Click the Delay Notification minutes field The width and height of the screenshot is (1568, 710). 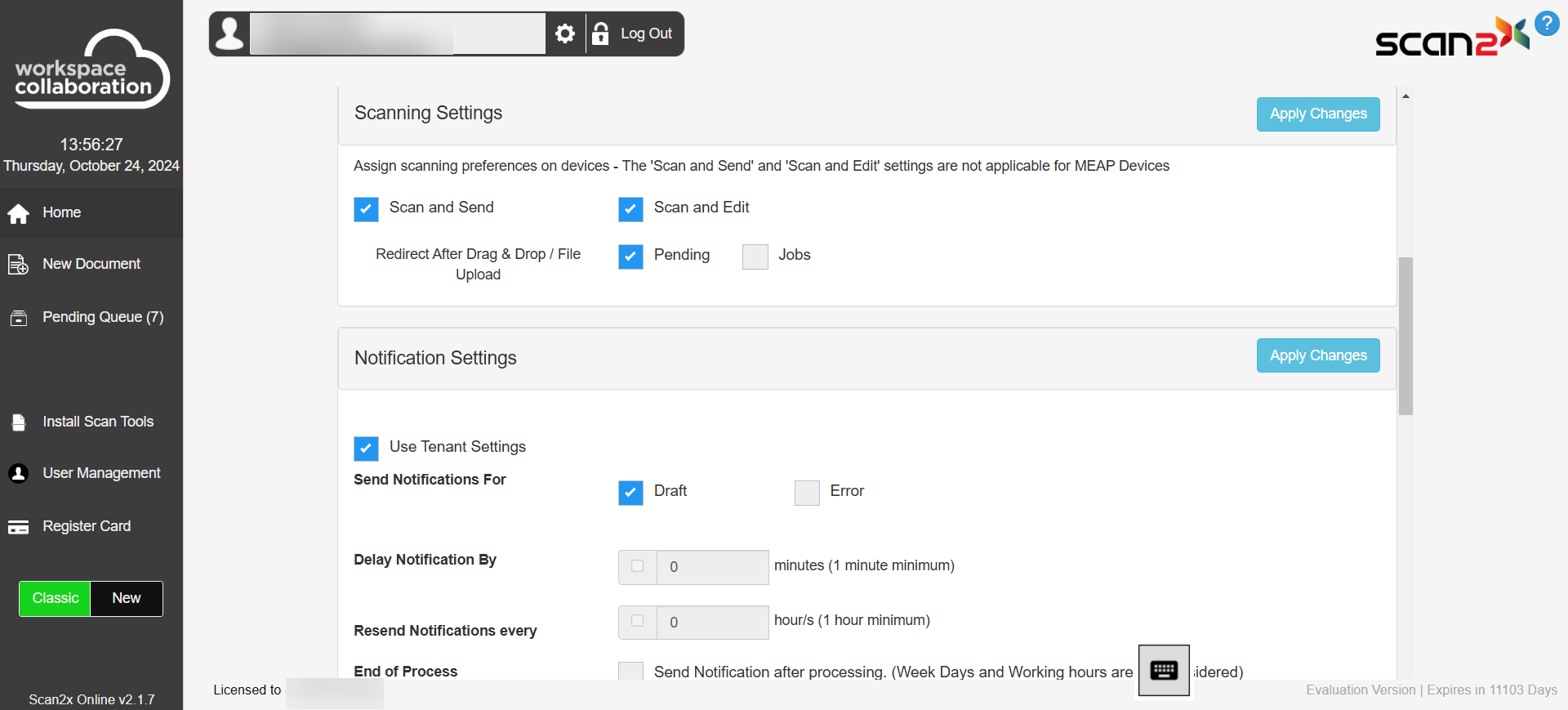click(x=711, y=567)
